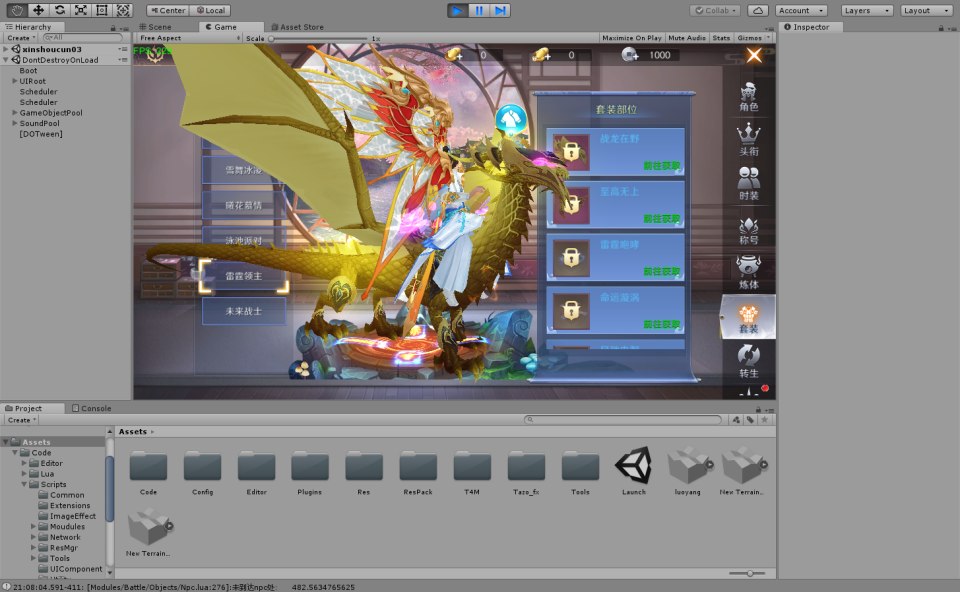Screen dimensions: 960x592
Task: Toggle Play mode
Action: 457,10
